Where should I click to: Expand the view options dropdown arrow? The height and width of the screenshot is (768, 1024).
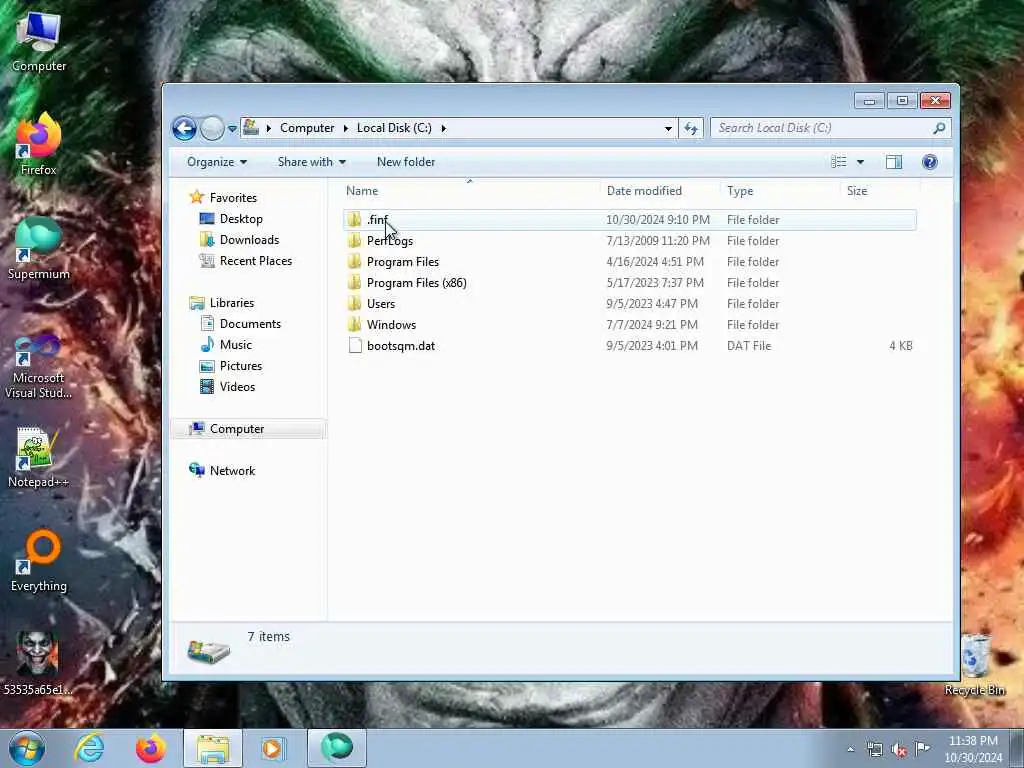pyautogui.click(x=860, y=162)
